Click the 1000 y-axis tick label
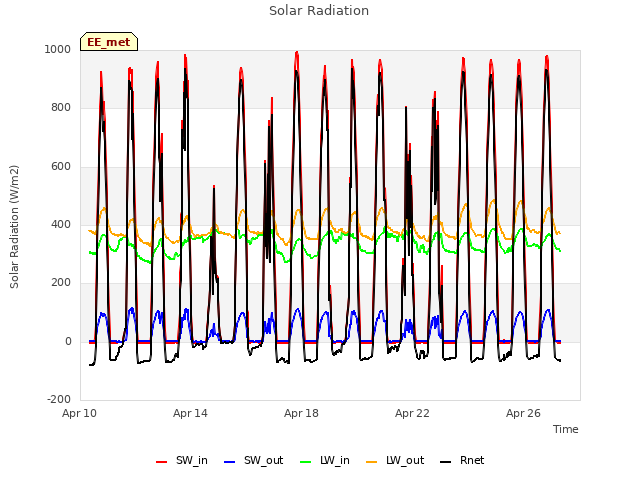Screen dimensions: 640x480 click(58, 50)
